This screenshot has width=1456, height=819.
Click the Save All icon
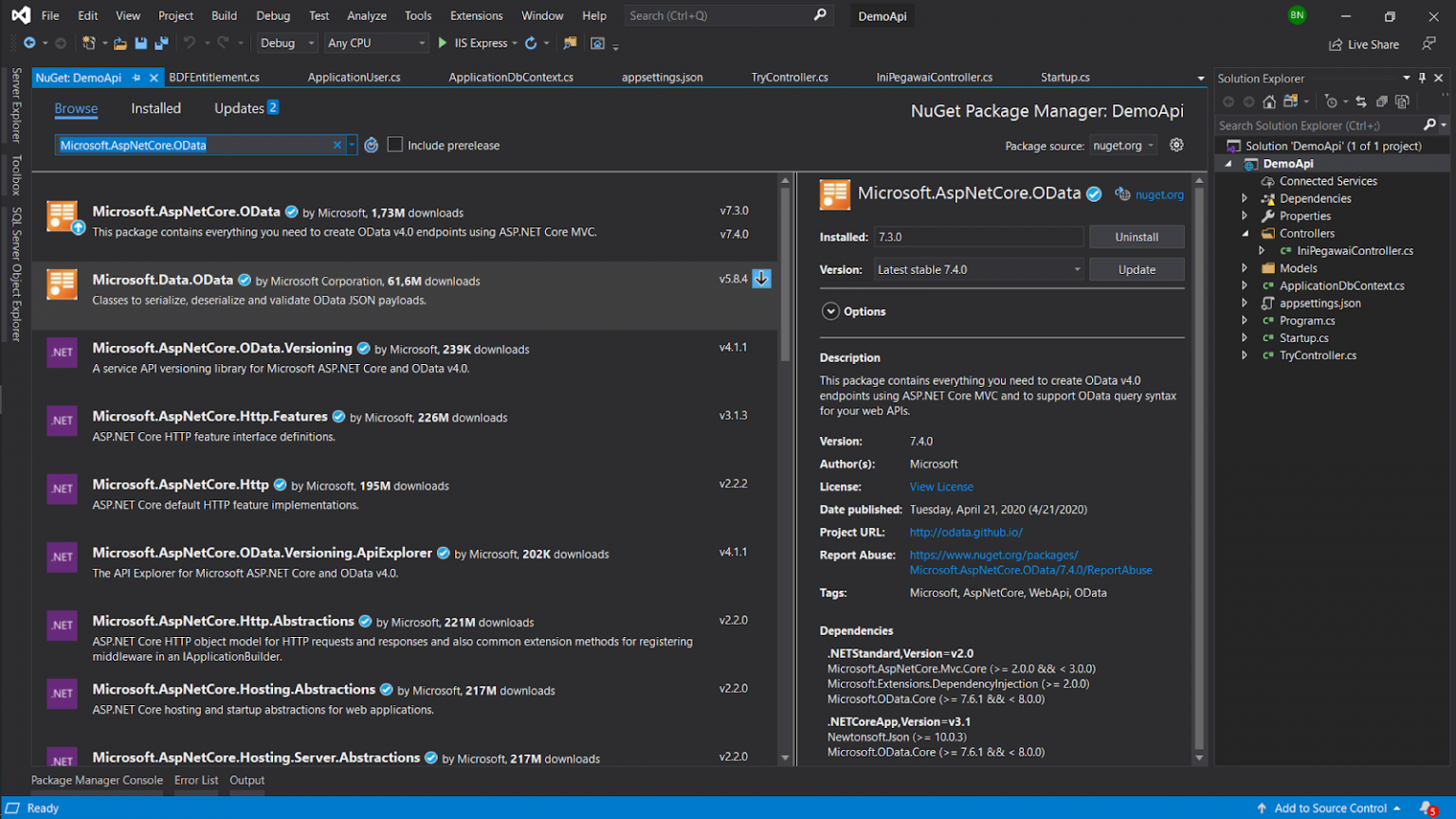coord(161,43)
